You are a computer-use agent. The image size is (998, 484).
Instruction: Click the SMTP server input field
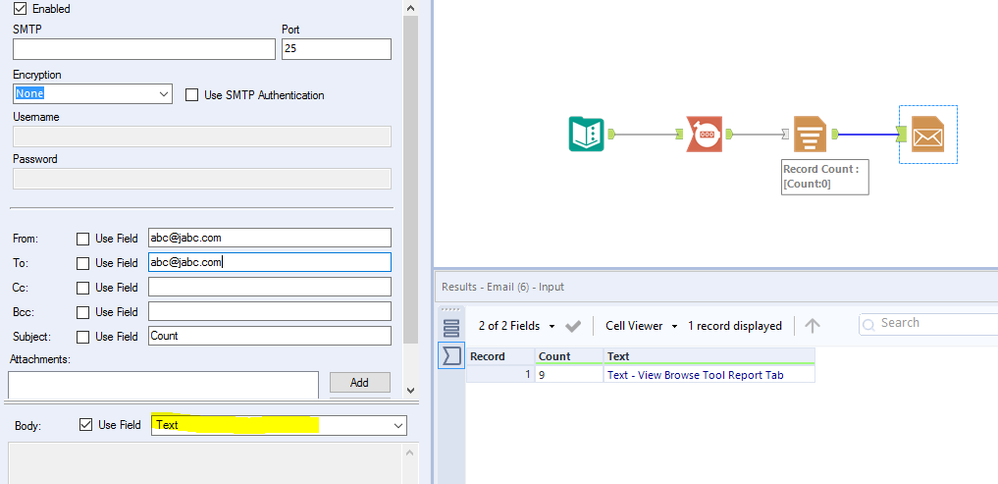point(144,49)
